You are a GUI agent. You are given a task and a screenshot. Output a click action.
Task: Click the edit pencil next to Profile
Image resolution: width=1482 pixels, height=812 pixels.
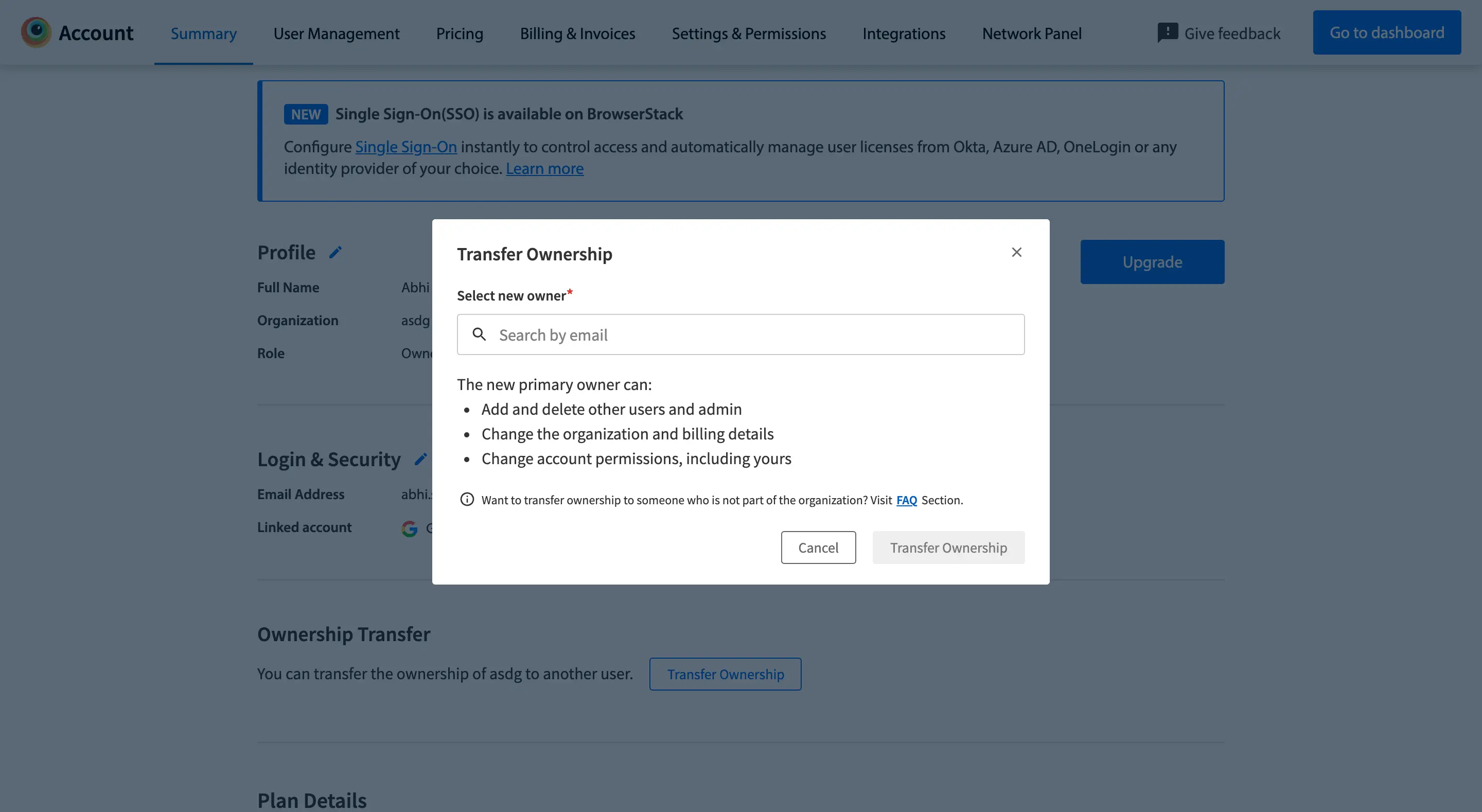coord(336,252)
